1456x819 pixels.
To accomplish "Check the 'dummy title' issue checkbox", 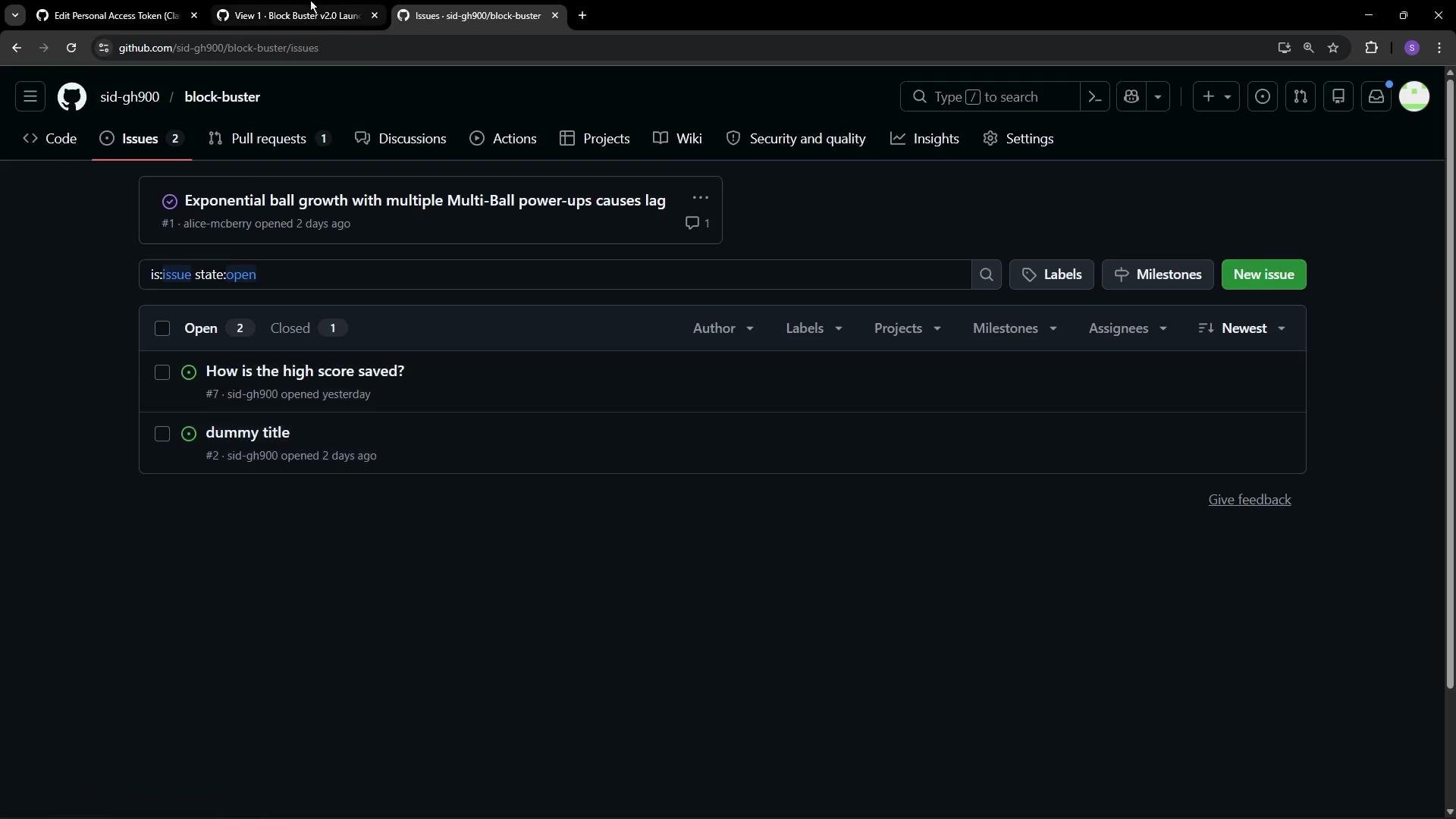I will (162, 434).
